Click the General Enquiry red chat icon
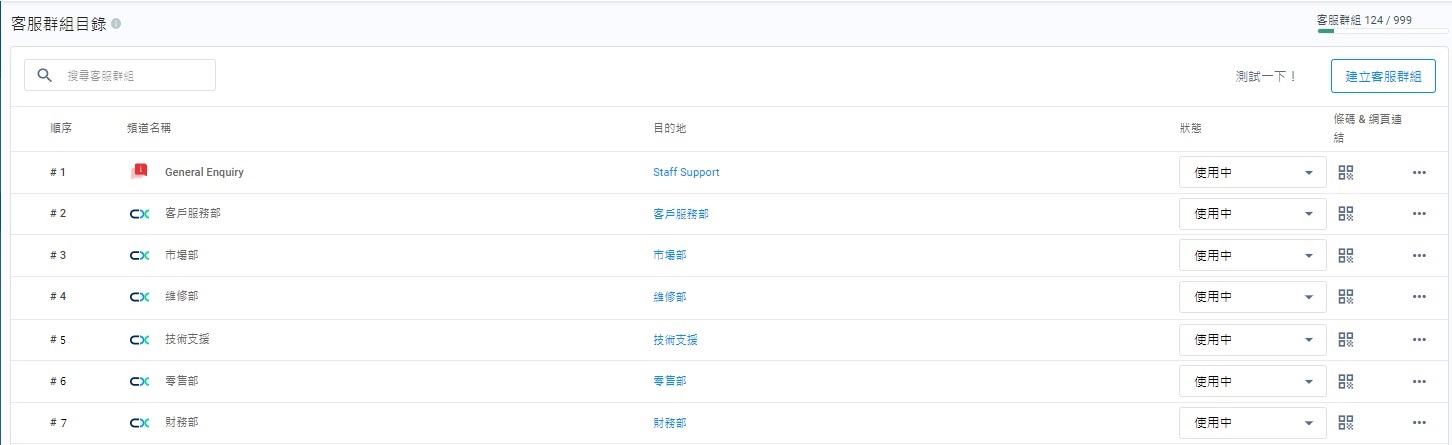This screenshot has width=1452, height=445. tap(139, 172)
